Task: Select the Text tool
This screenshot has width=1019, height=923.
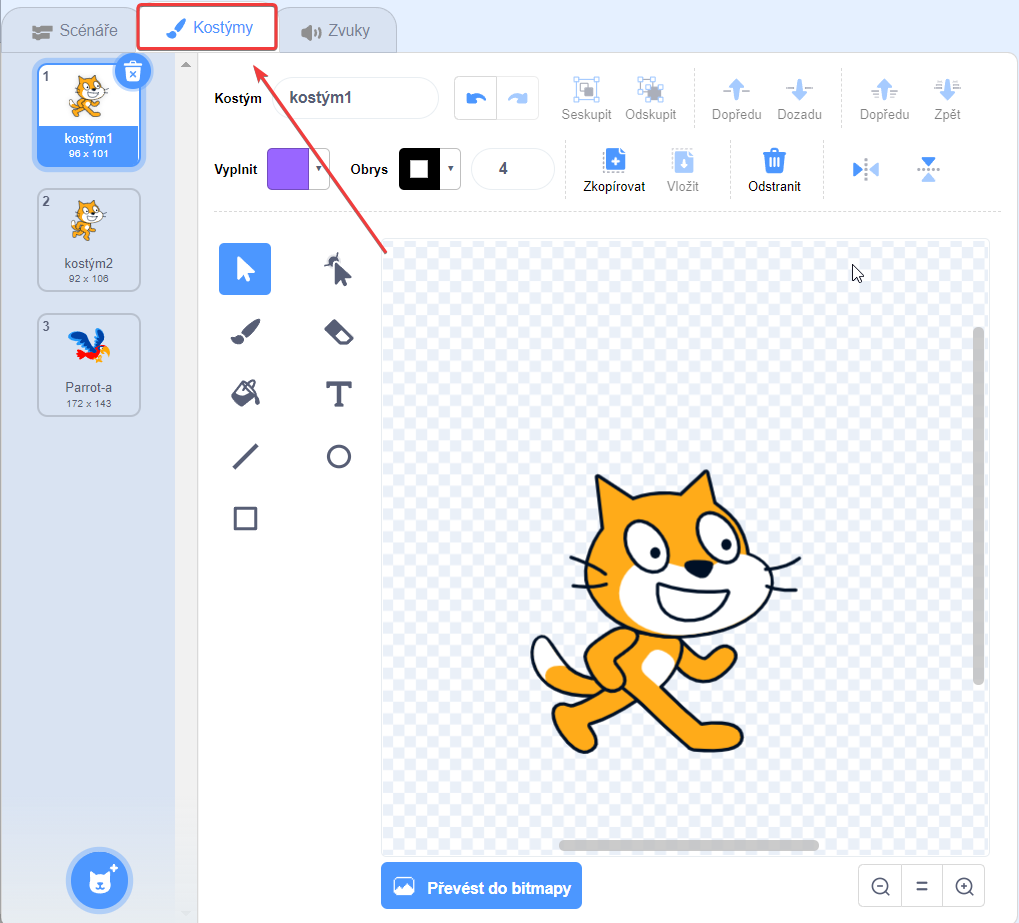Action: (338, 393)
